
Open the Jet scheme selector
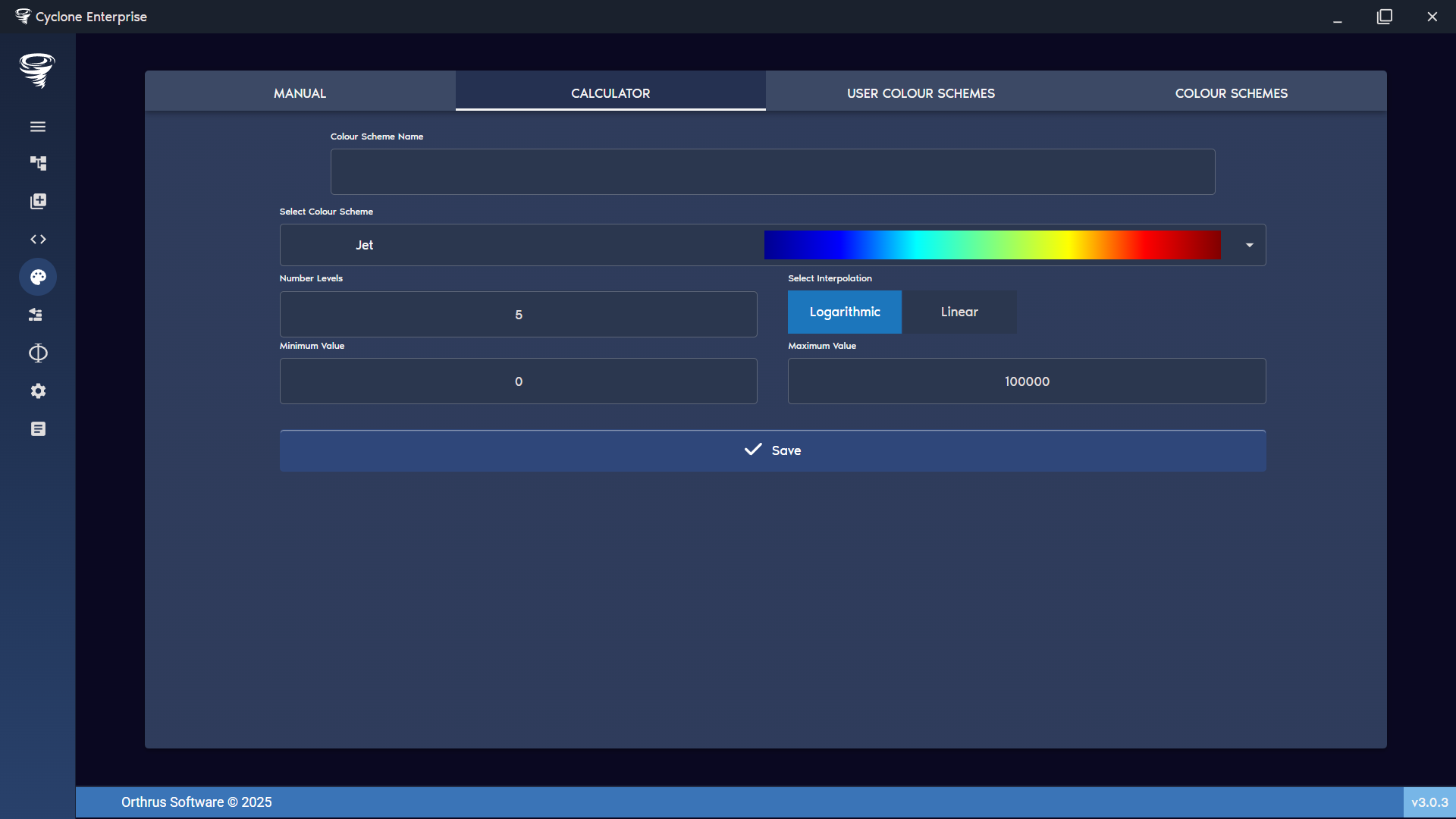365,245
